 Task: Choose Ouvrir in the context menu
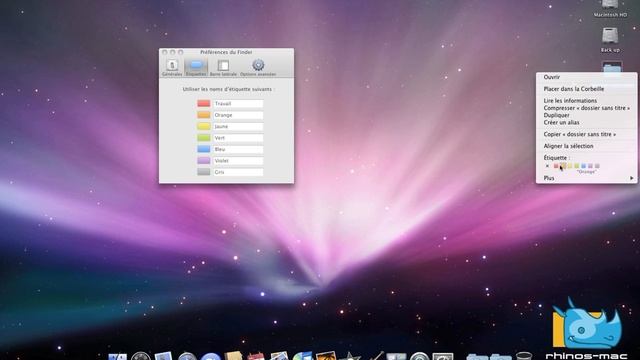[x=586, y=77]
